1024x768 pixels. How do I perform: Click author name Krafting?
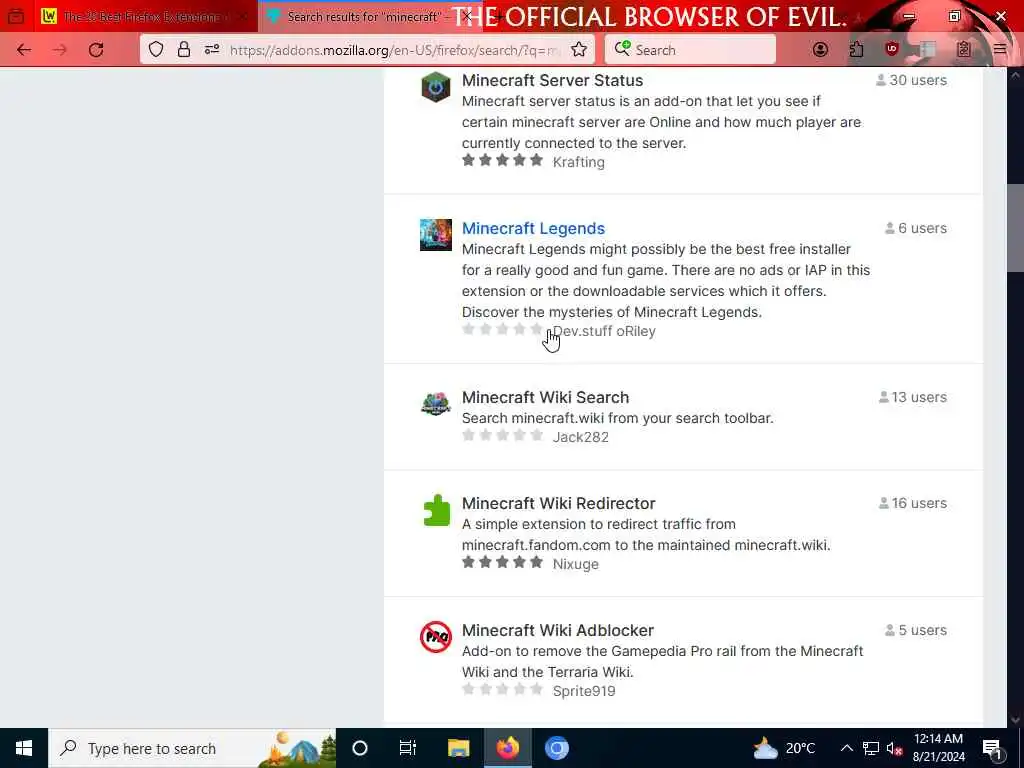(579, 162)
